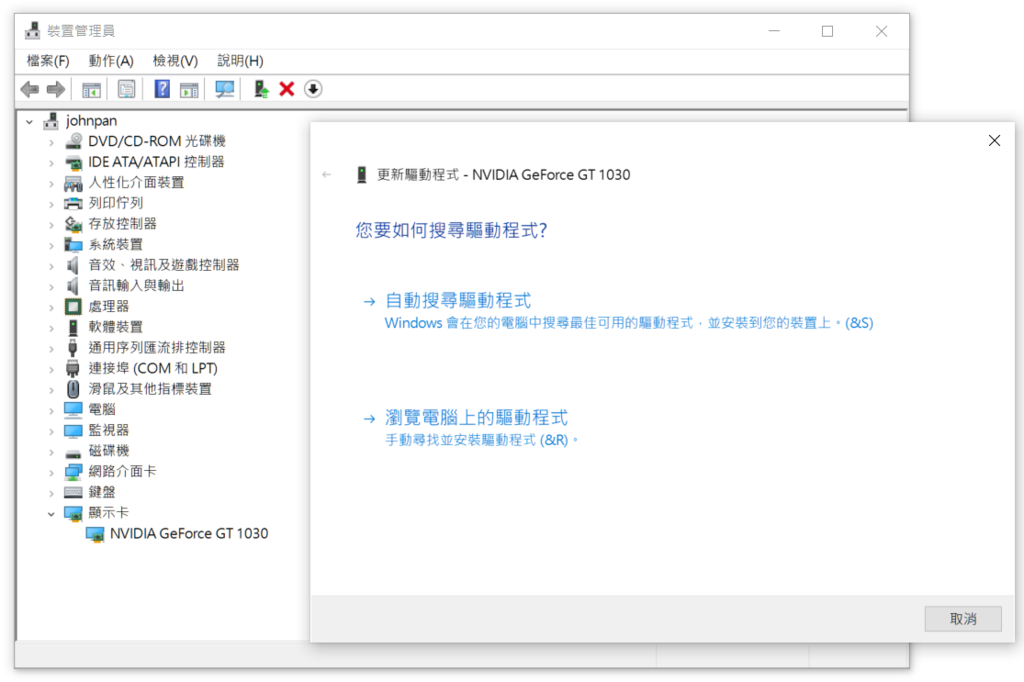Click the black down-arrow Disable device icon
The image size is (1024, 682).
pos(313,89)
